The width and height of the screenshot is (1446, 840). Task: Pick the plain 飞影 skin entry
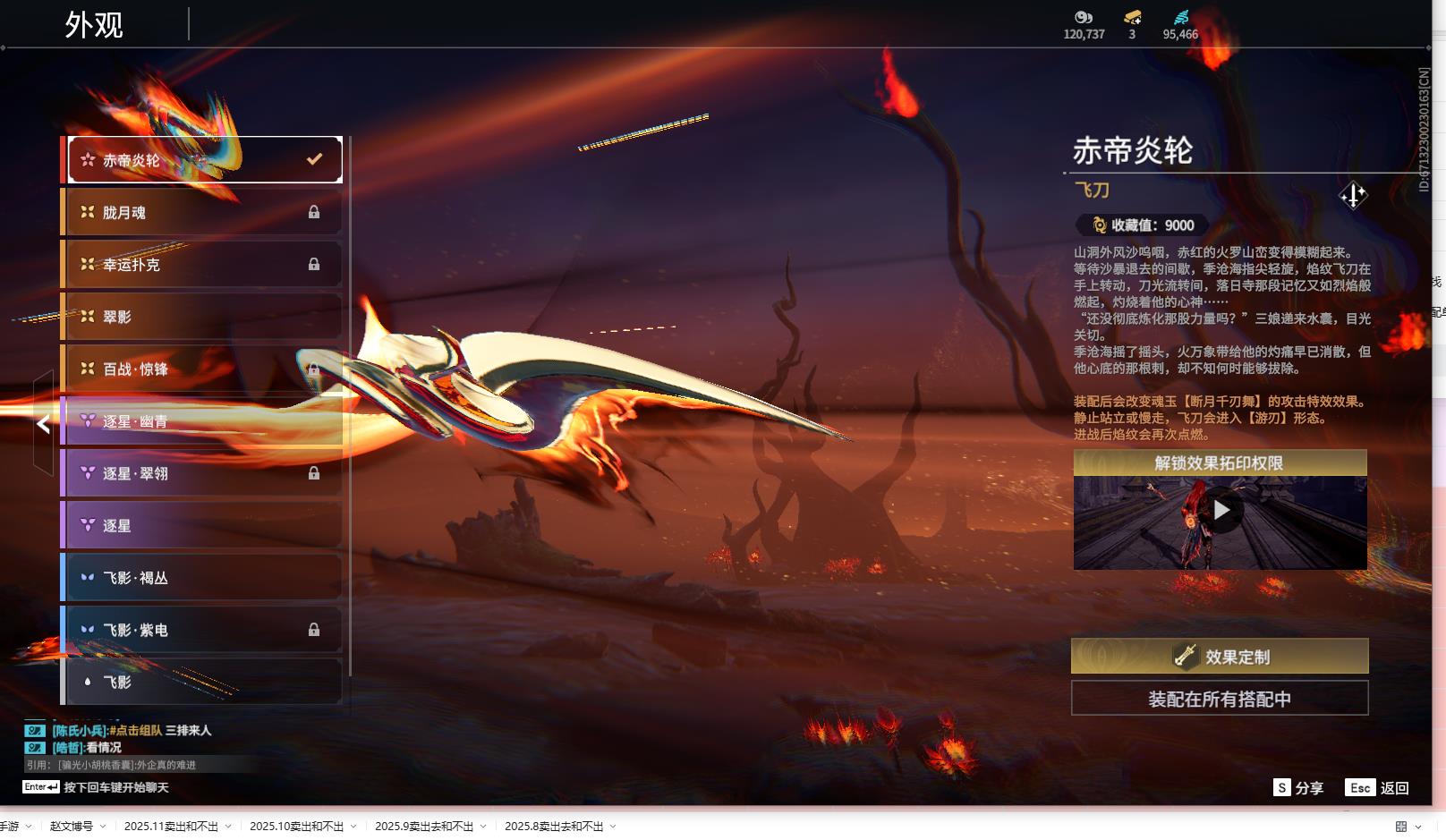[x=202, y=682]
